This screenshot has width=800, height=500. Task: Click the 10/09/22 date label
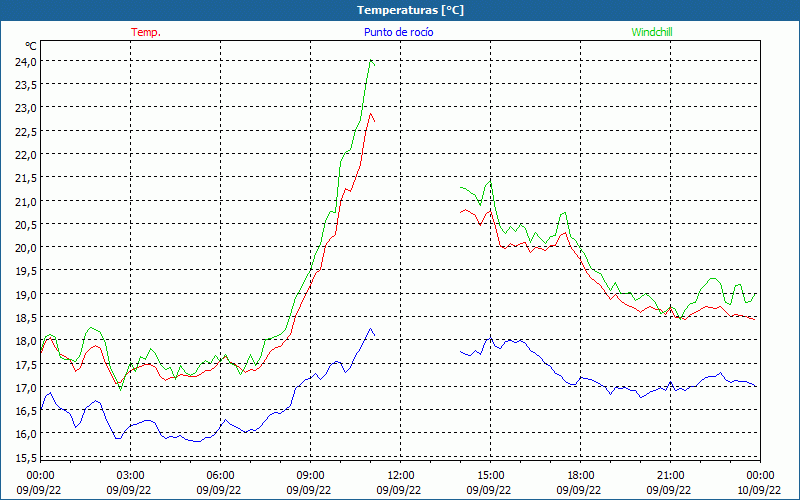point(759,490)
